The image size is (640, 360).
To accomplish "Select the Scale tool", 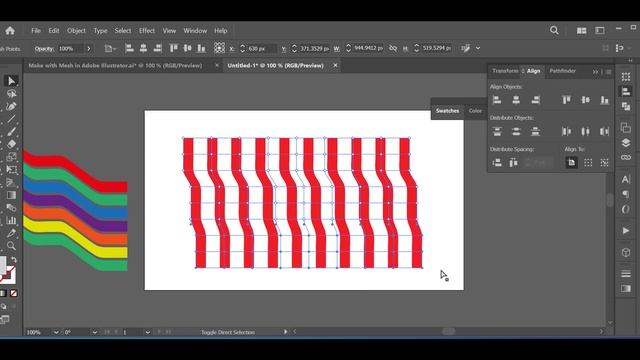I will click(11, 157).
